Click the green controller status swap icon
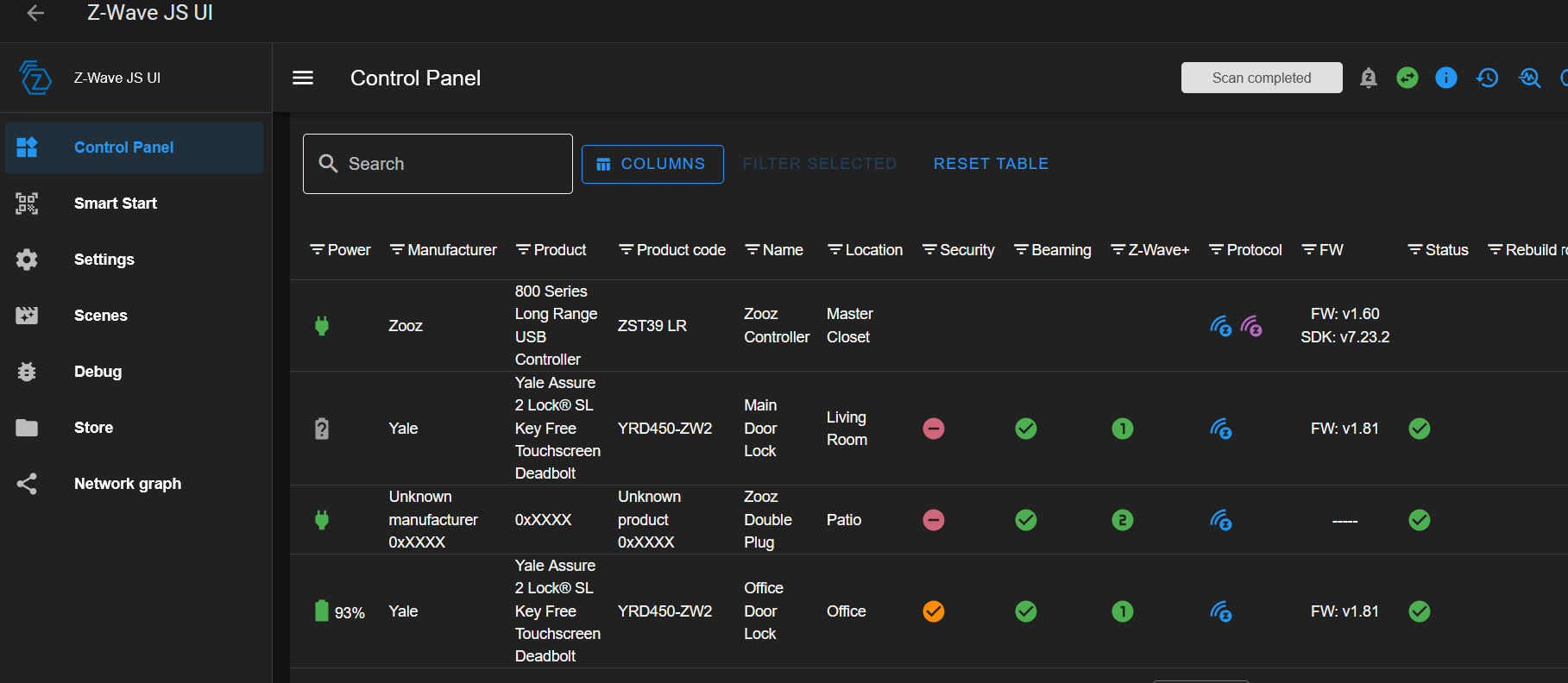Image resolution: width=1568 pixels, height=683 pixels. tap(1407, 78)
